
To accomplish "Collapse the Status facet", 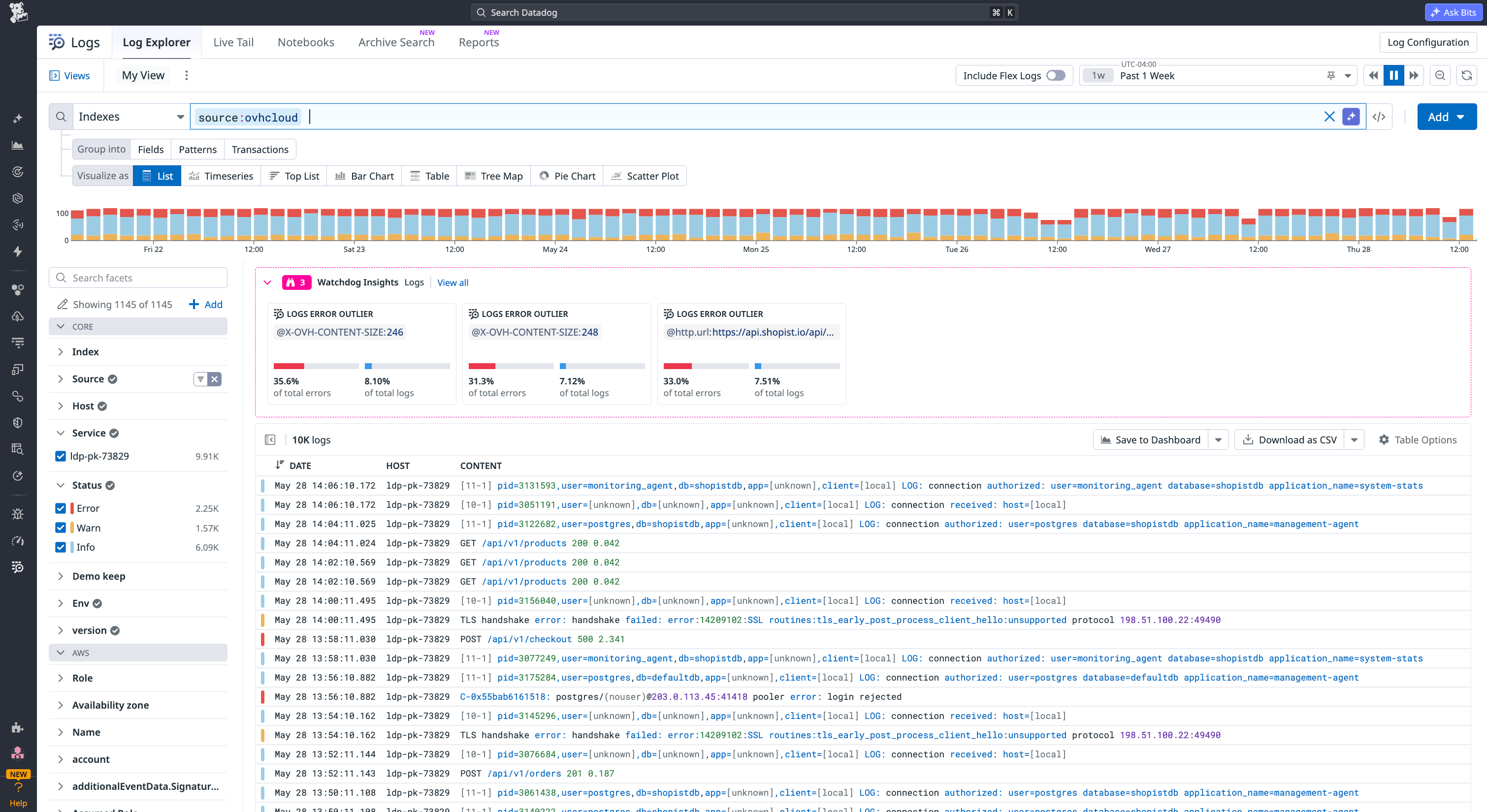I will point(61,485).
